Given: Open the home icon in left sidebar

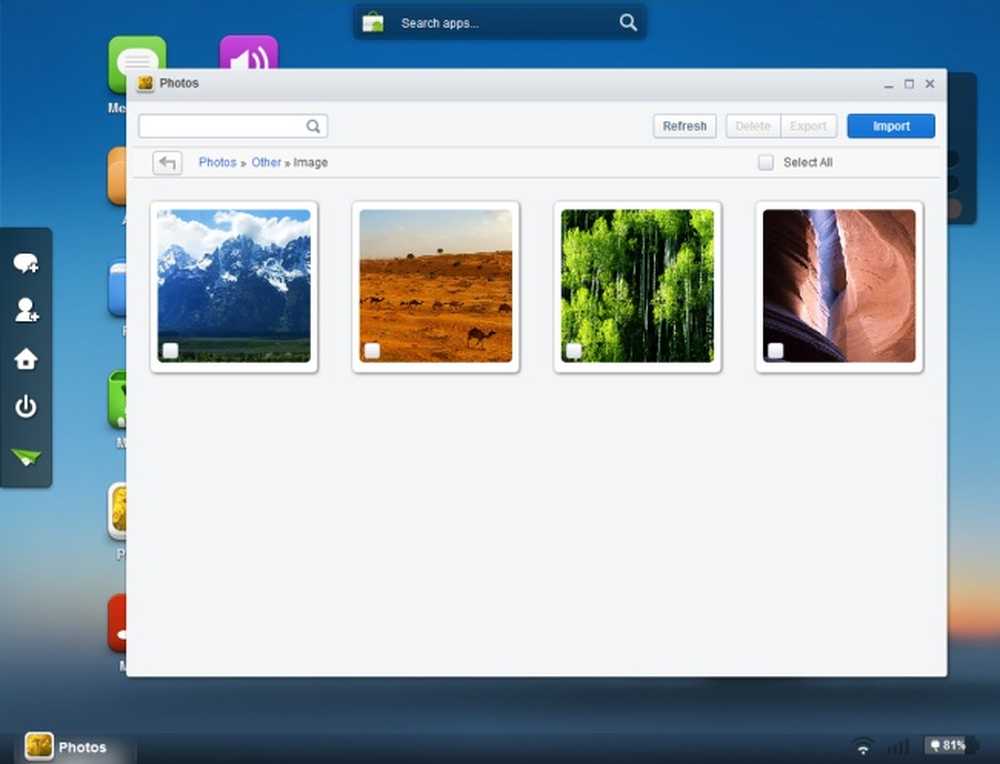Looking at the screenshot, I should tap(26, 359).
